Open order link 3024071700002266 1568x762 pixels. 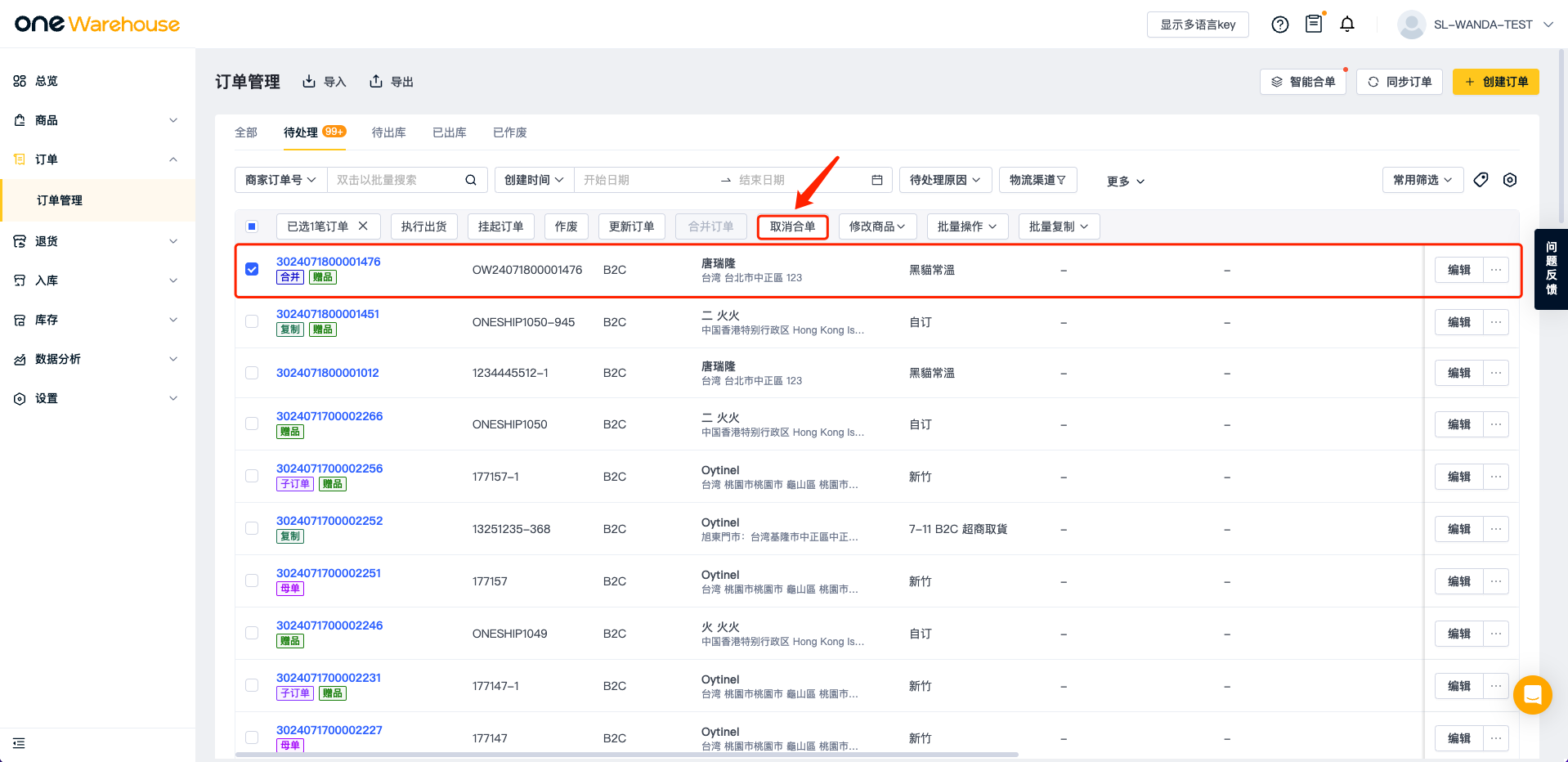pyautogui.click(x=329, y=416)
